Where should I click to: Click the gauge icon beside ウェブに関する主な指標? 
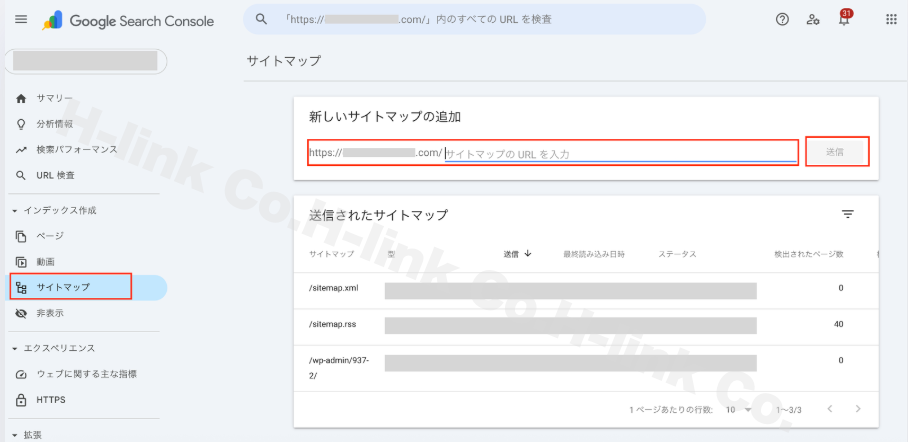point(21,374)
